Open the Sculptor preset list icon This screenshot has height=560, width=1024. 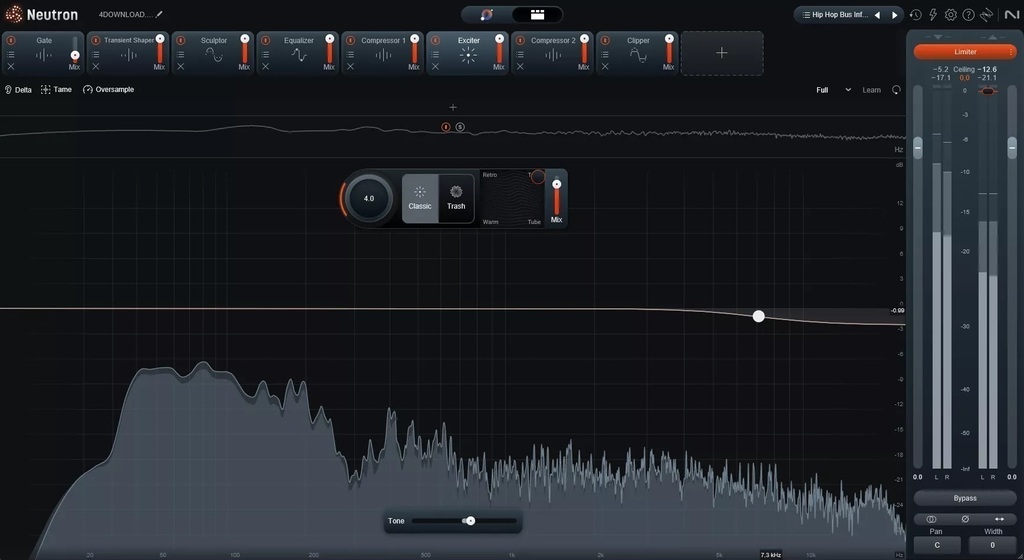click(x=180, y=54)
